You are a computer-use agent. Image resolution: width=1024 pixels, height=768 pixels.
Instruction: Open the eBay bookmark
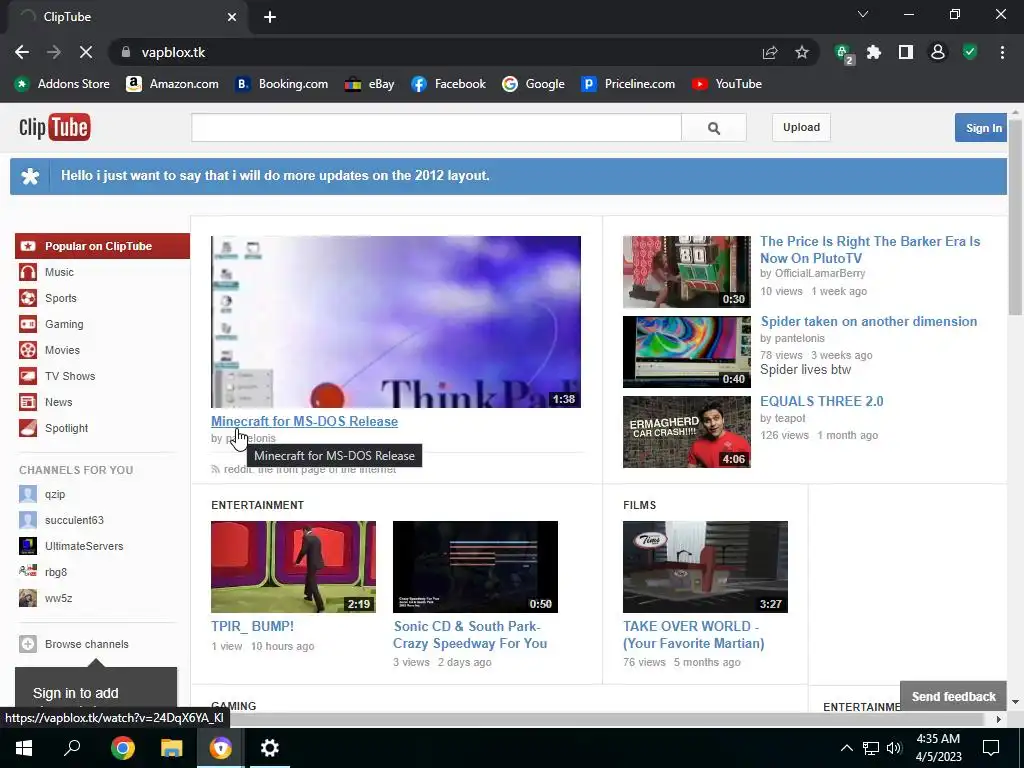370,84
